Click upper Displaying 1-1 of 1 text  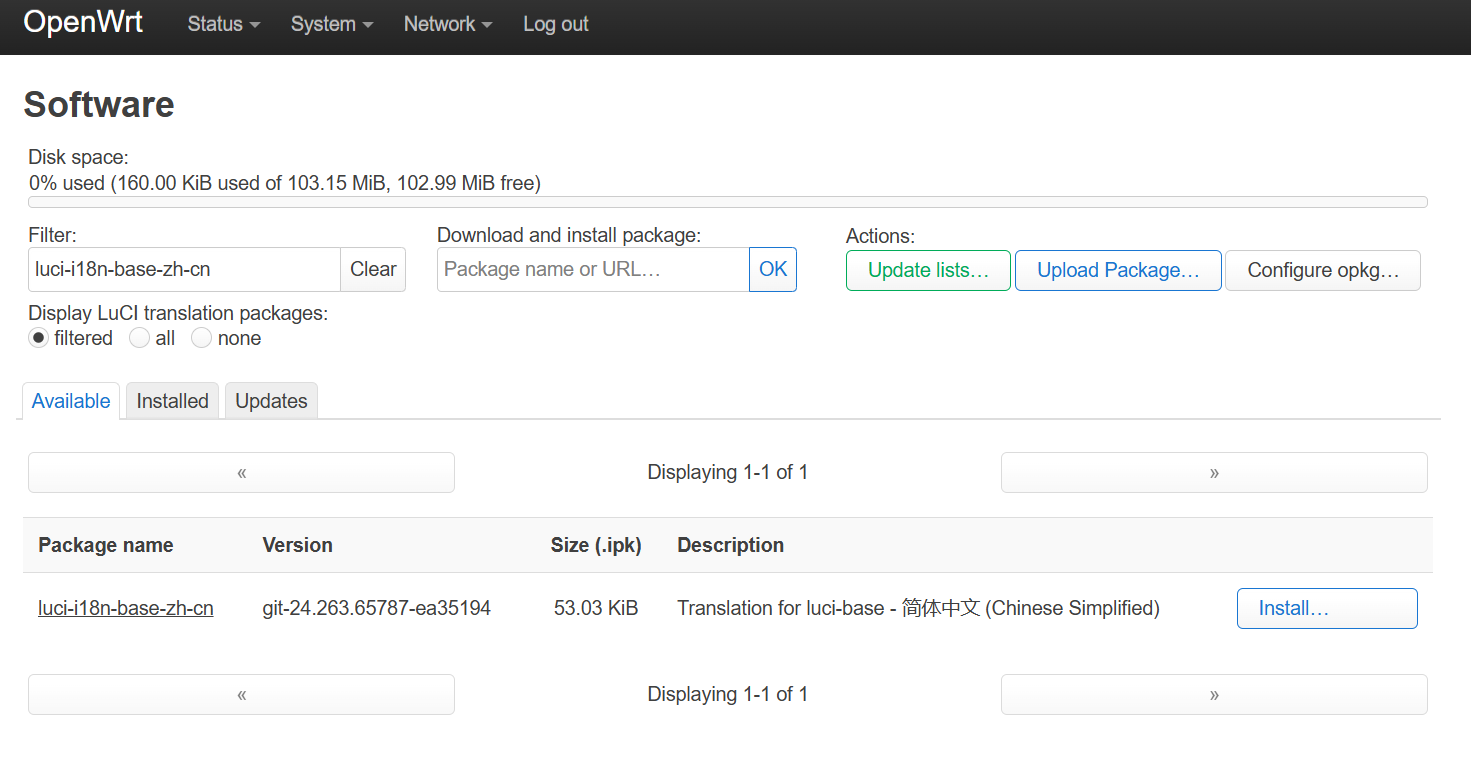[728, 472]
